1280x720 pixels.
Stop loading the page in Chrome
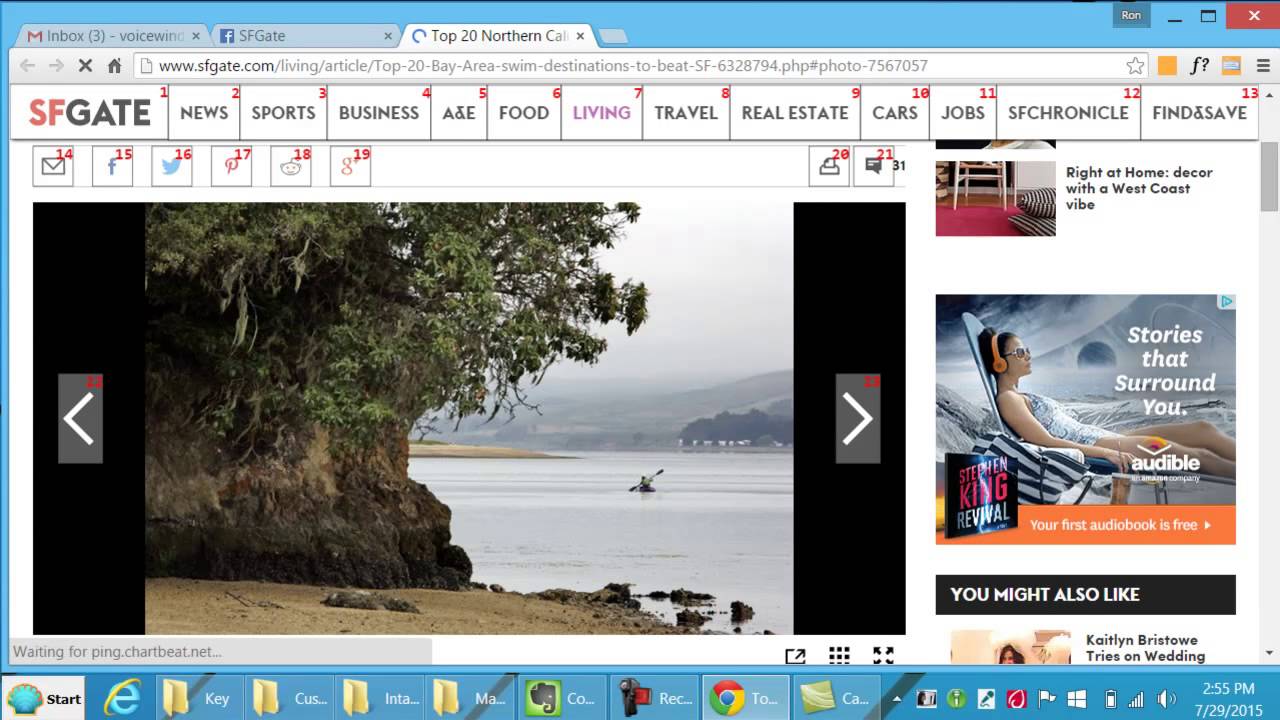click(85, 66)
